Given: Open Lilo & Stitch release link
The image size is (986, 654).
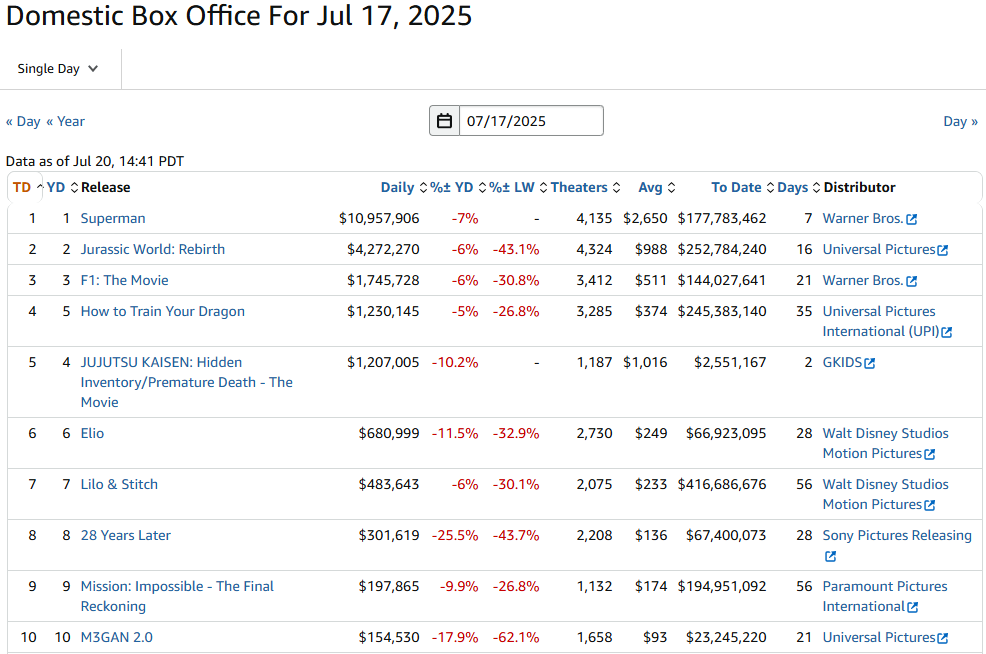Looking at the screenshot, I should pos(119,484).
